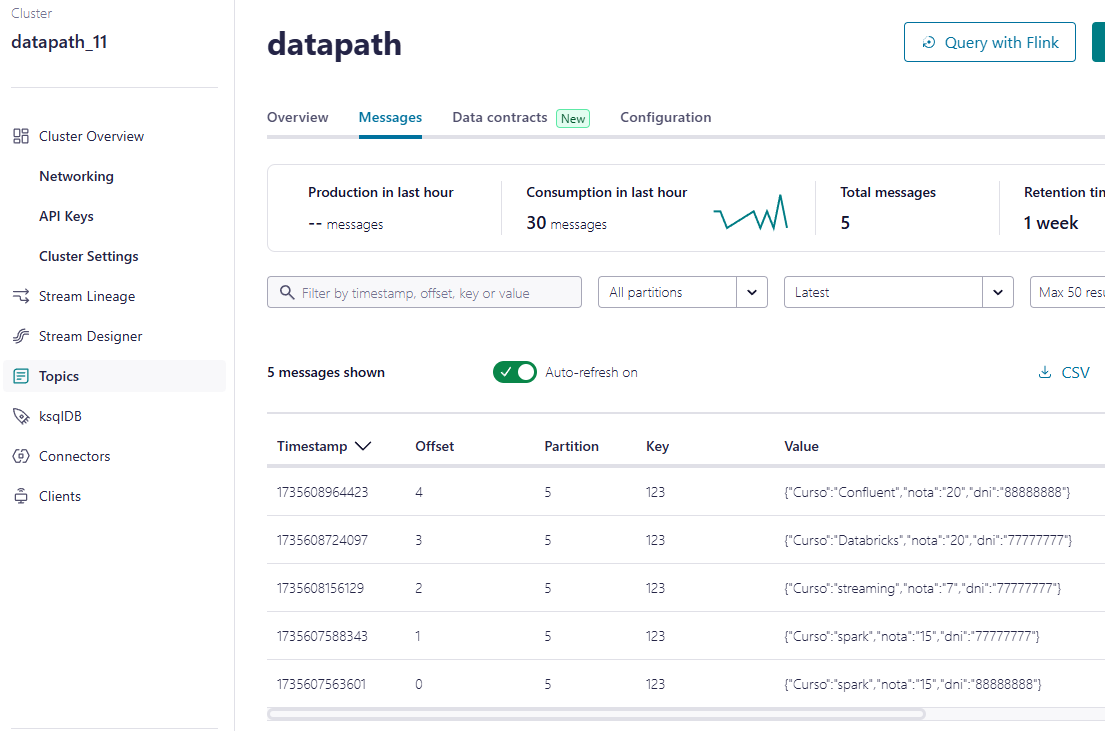Open API Keys in sidebar
Image resolution: width=1105 pixels, height=731 pixels.
(66, 216)
